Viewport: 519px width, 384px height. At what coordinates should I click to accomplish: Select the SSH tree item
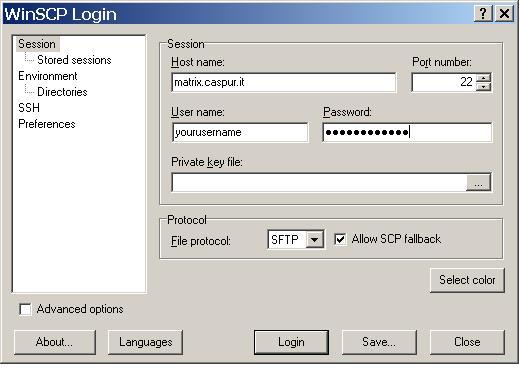pyautogui.click(x=29, y=108)
